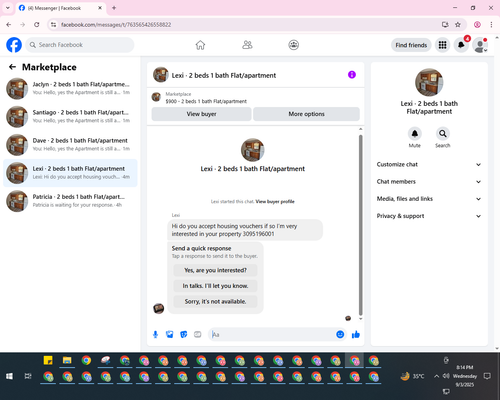Image resolution: width=500 pixels, height=400 pixels.
Task: Open conversation information purple icon
Action: click(x=352, y=75)
